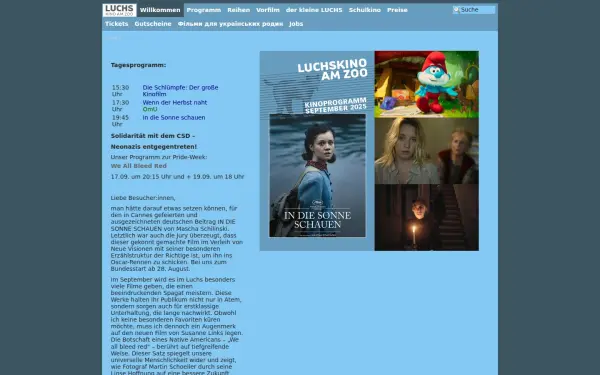
Task: Open Wenn der Herbst naht film link
Action: 175,103
